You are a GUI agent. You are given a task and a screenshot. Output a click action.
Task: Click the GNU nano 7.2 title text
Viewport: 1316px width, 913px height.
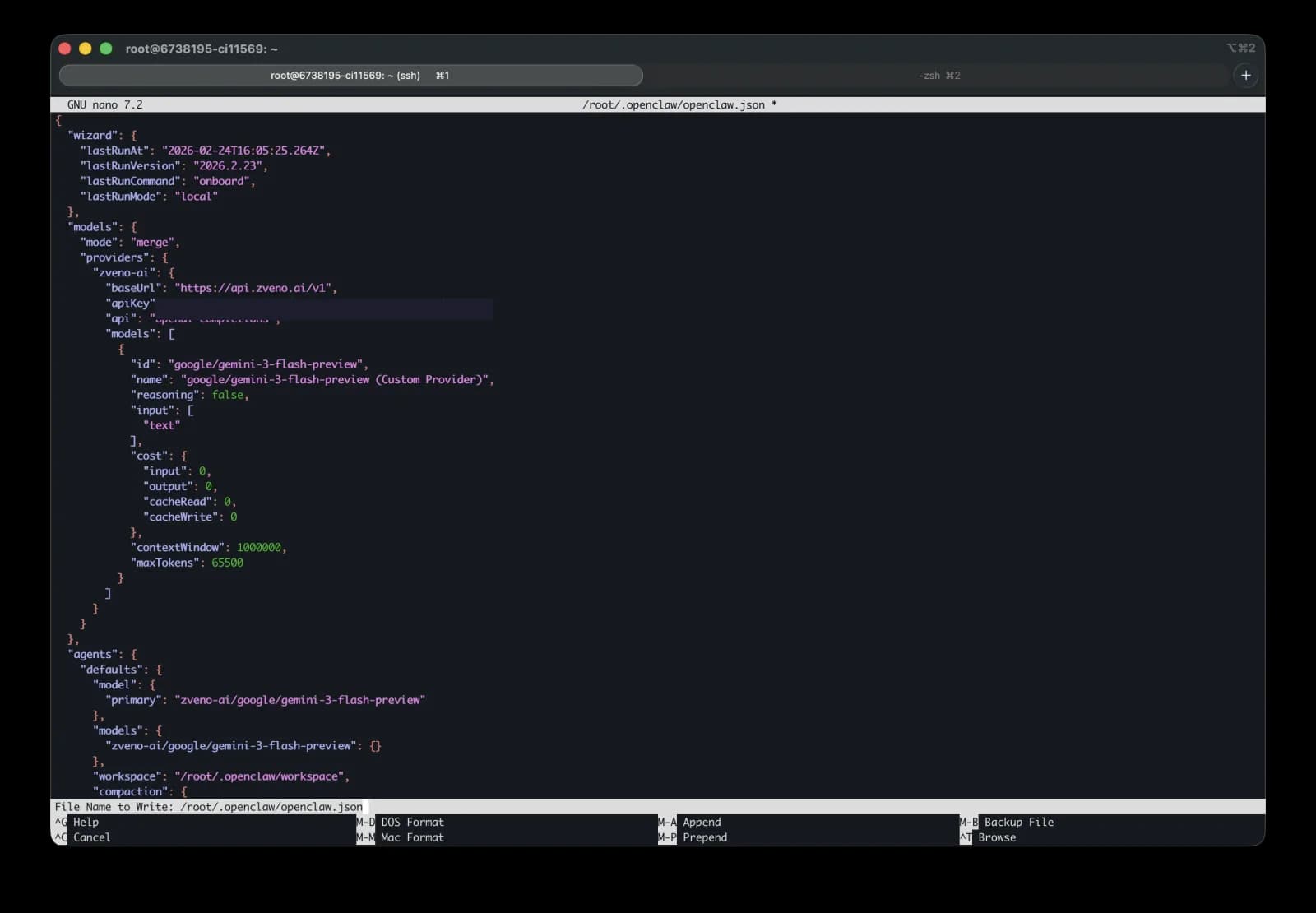click(105, 104)
